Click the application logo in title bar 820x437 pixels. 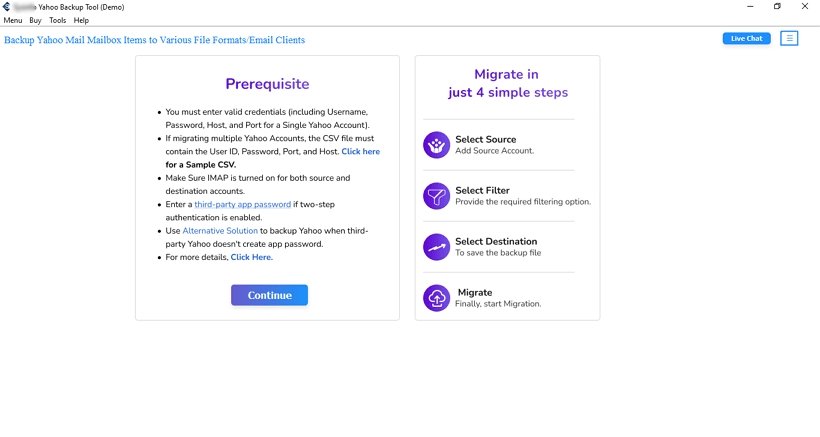coord(6,7)
